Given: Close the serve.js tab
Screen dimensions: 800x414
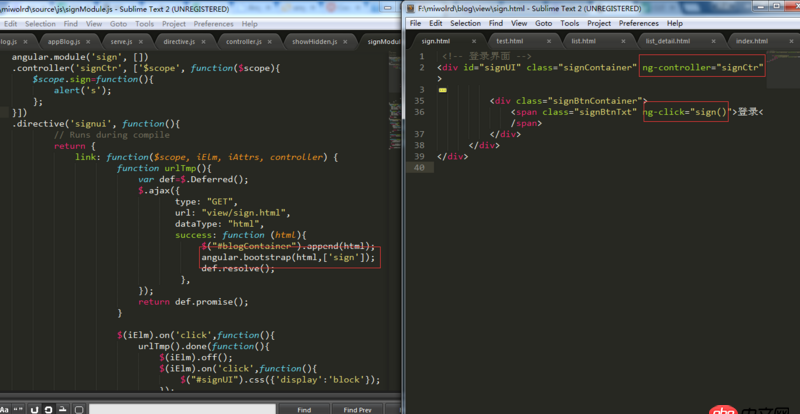Looking at the screenshot, I should coord(143,42).
